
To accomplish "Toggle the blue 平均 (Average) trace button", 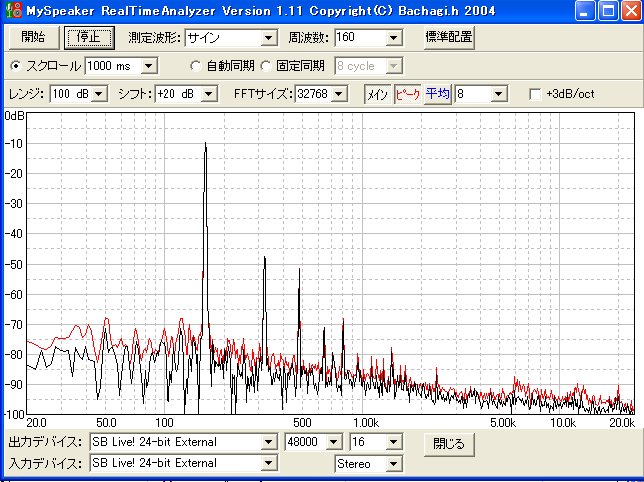I will click(x=437, y=93).
